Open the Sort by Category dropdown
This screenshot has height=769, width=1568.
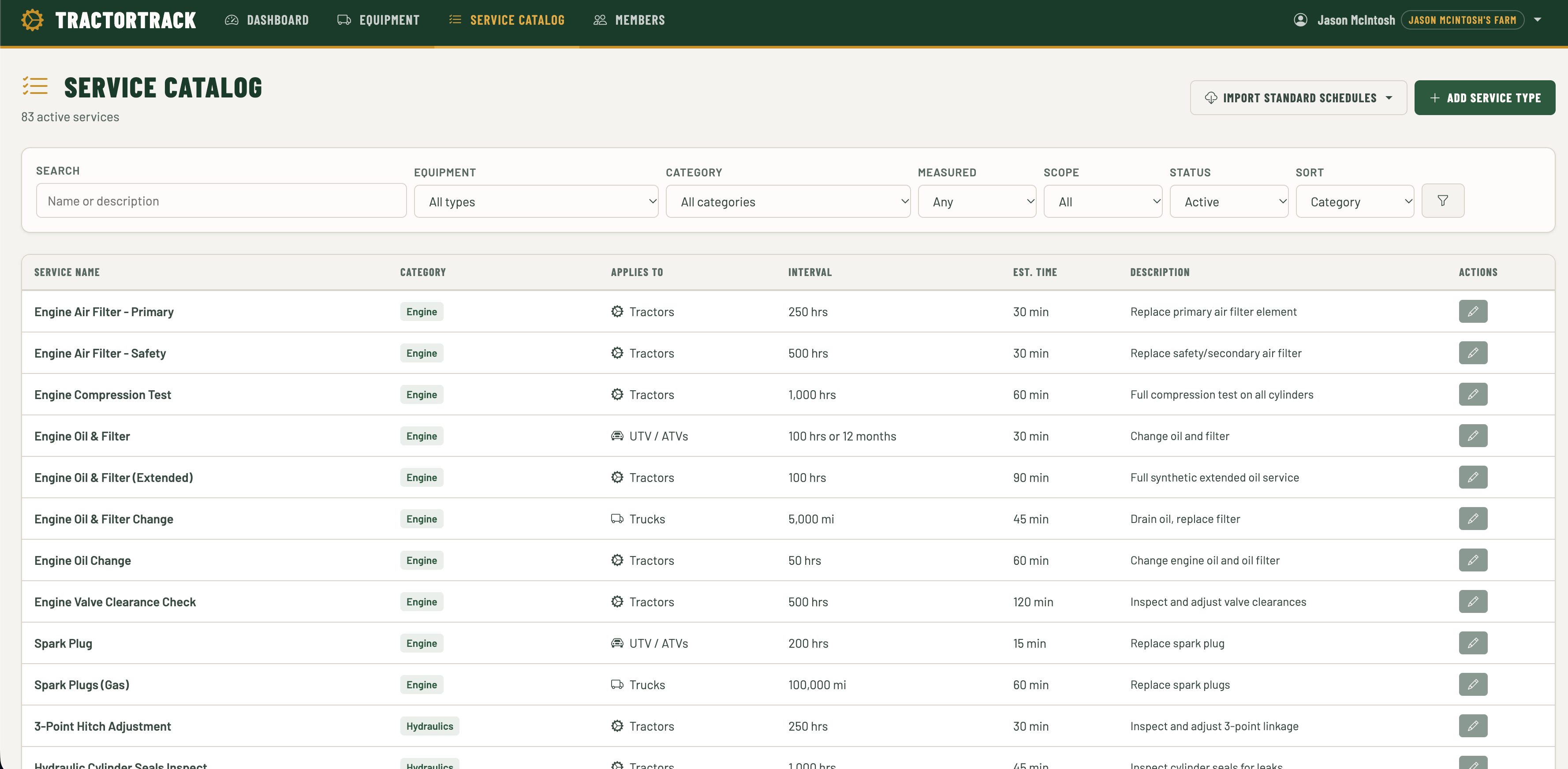(x=1354, y=202)
